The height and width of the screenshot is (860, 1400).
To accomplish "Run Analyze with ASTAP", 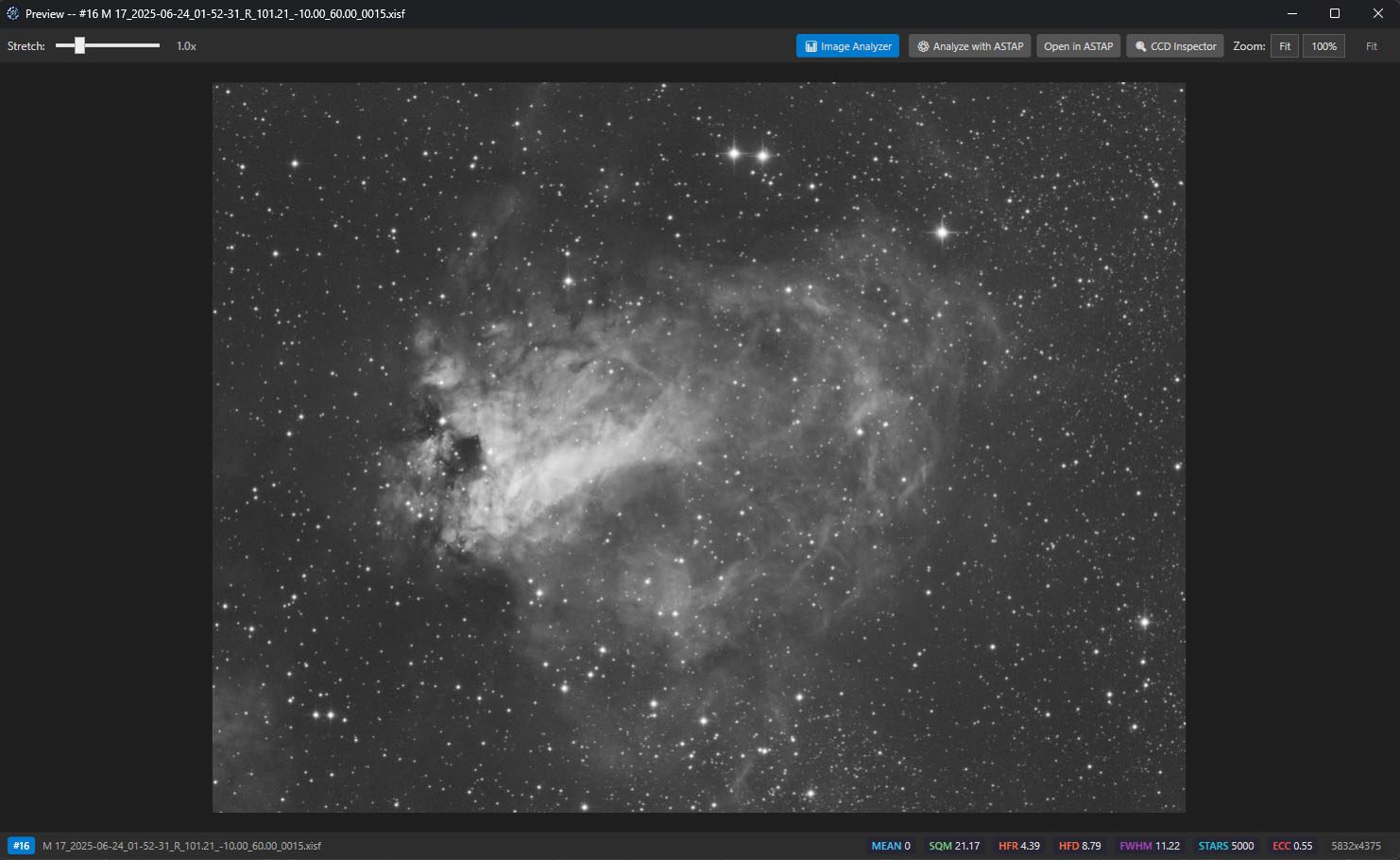I will pyautogui.click(x=969, y=46).
